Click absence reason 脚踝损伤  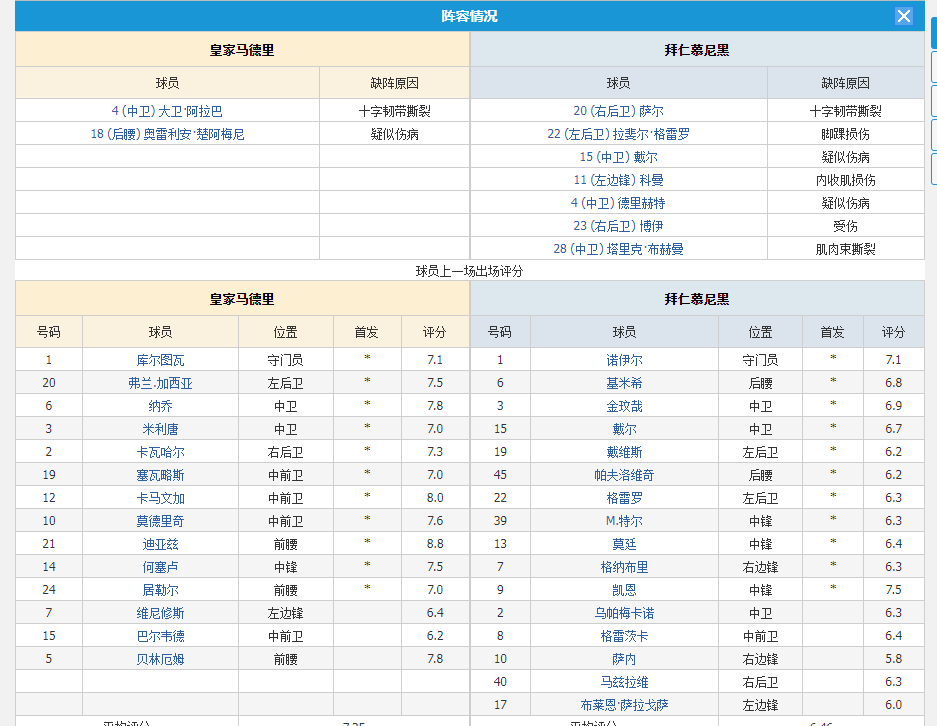click(x=846, y=134)
